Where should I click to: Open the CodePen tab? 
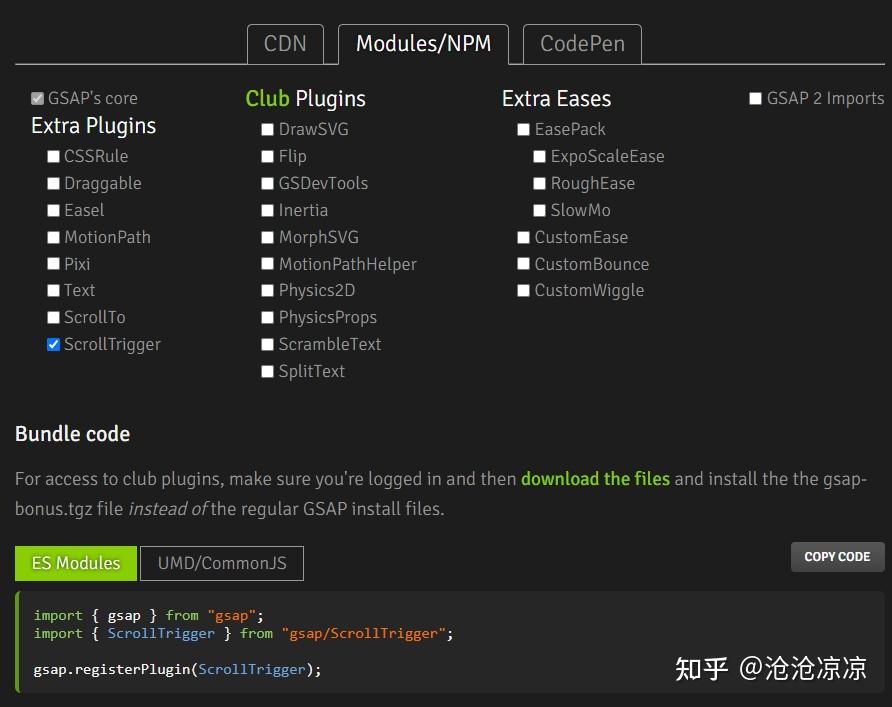tap(582, 44)
